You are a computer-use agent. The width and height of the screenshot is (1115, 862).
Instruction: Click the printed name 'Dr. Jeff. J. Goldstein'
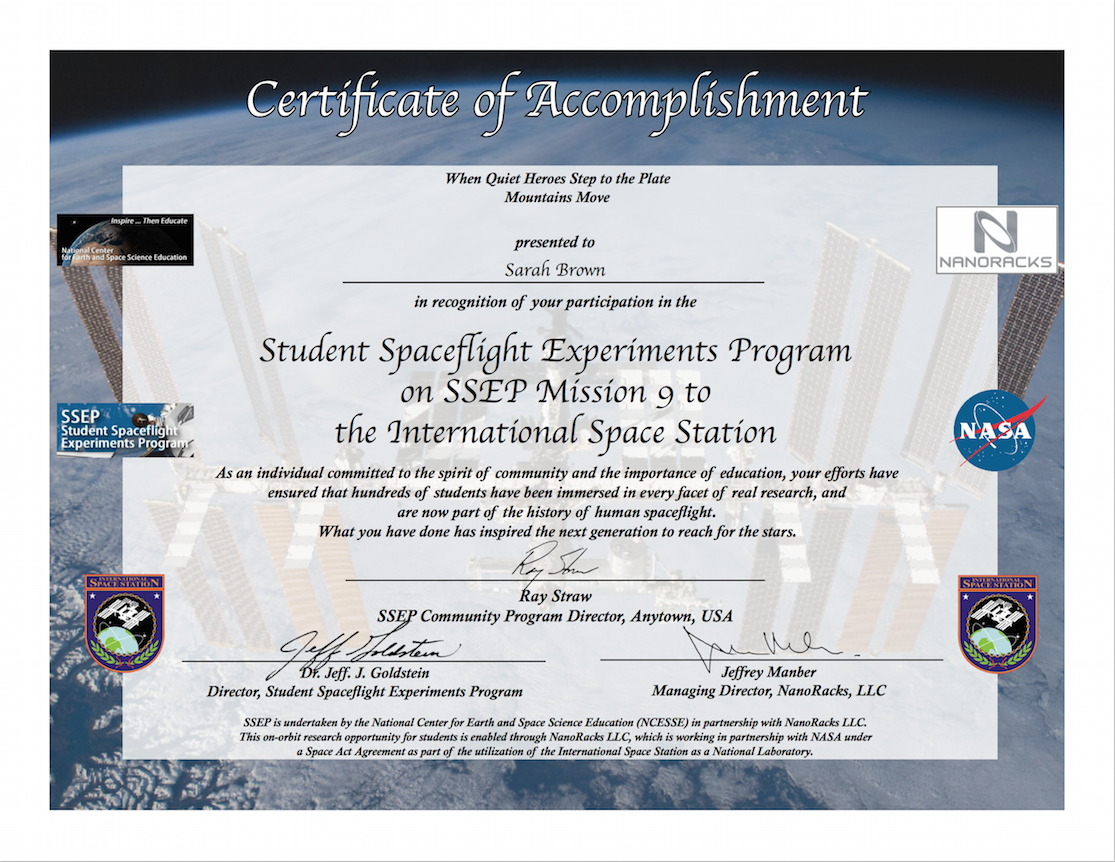364,672
